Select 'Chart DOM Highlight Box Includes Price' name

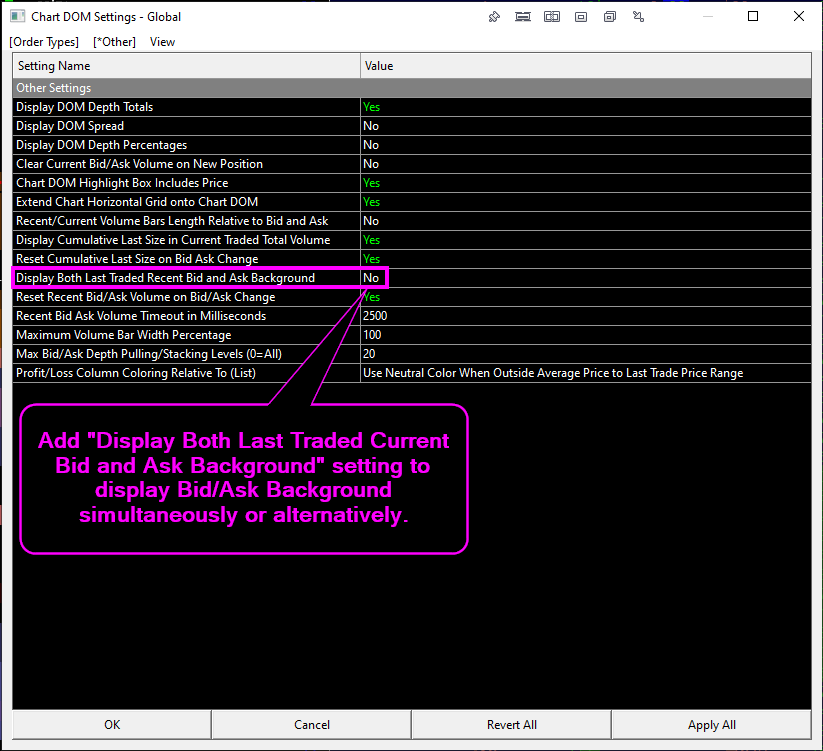click(186, 183)
